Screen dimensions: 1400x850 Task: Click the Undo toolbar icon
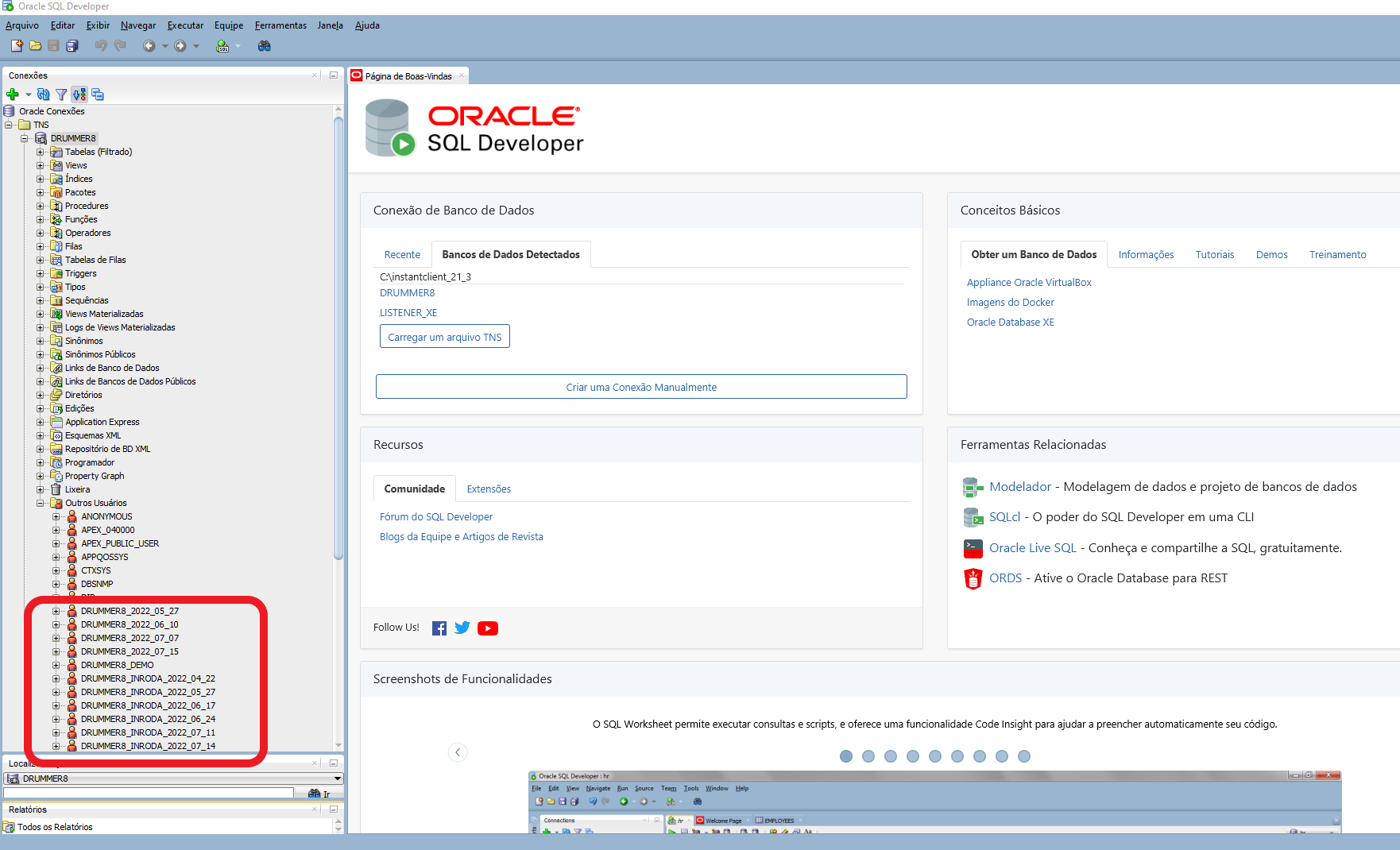(x=101, y=46)
